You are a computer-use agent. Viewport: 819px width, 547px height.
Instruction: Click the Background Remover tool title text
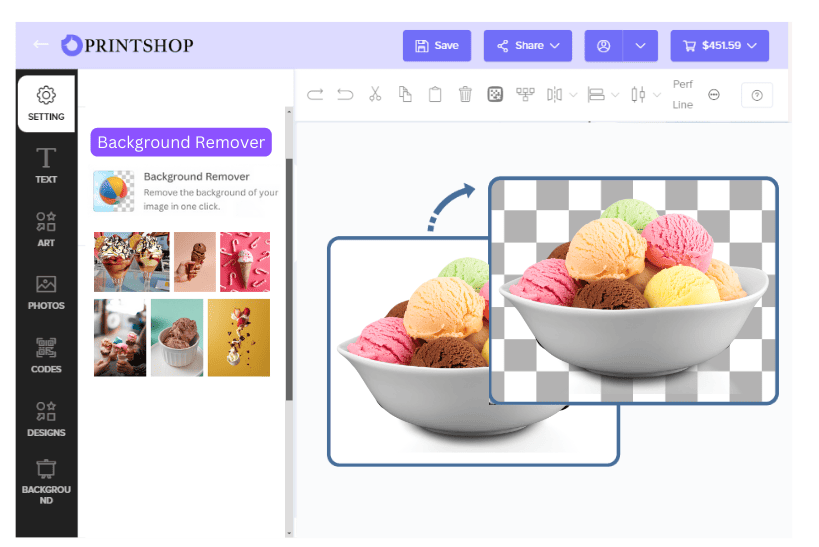[196, 177]
